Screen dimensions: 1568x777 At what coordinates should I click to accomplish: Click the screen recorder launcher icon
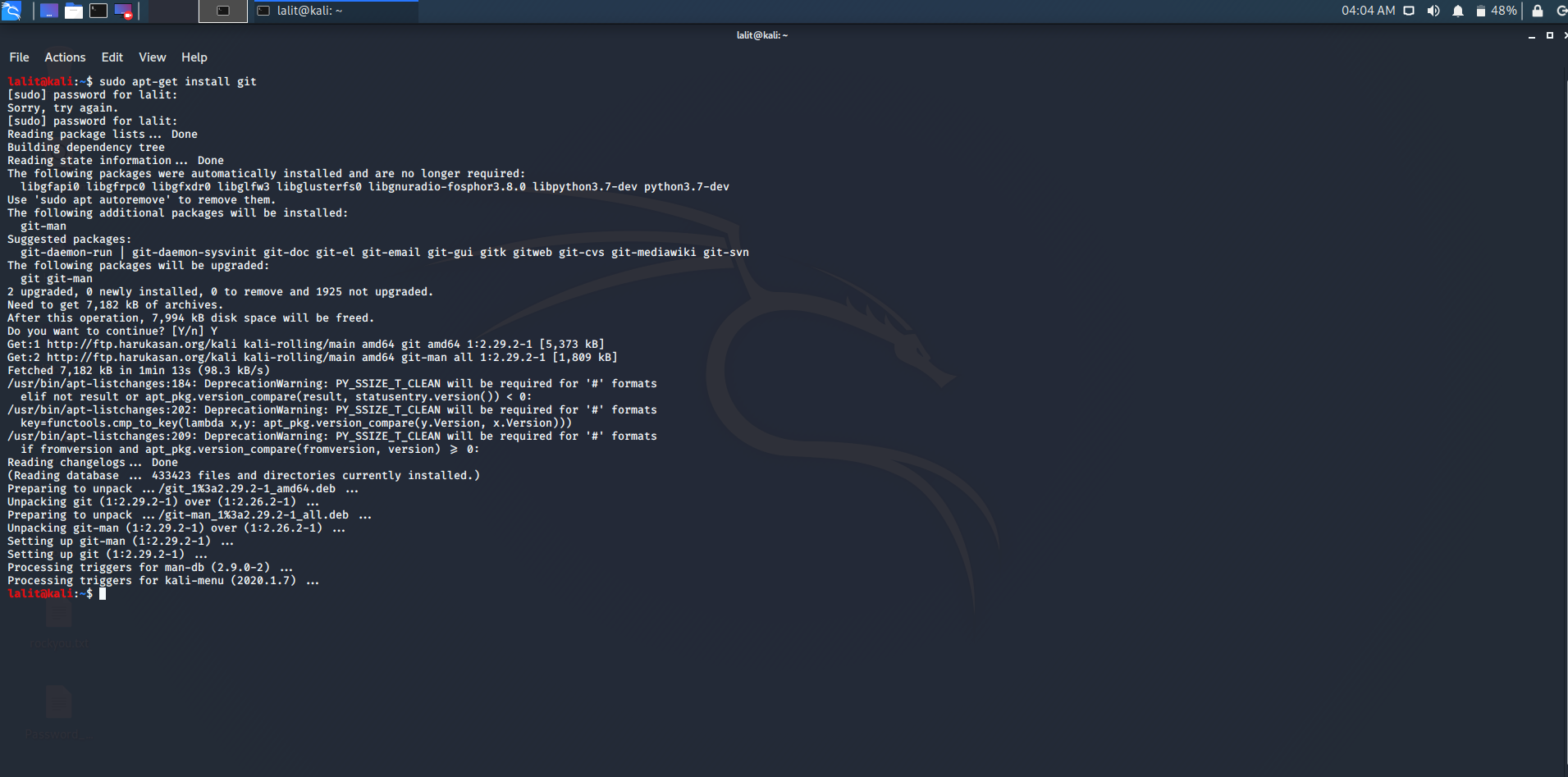pyautogui.click(x=123, y=11)
